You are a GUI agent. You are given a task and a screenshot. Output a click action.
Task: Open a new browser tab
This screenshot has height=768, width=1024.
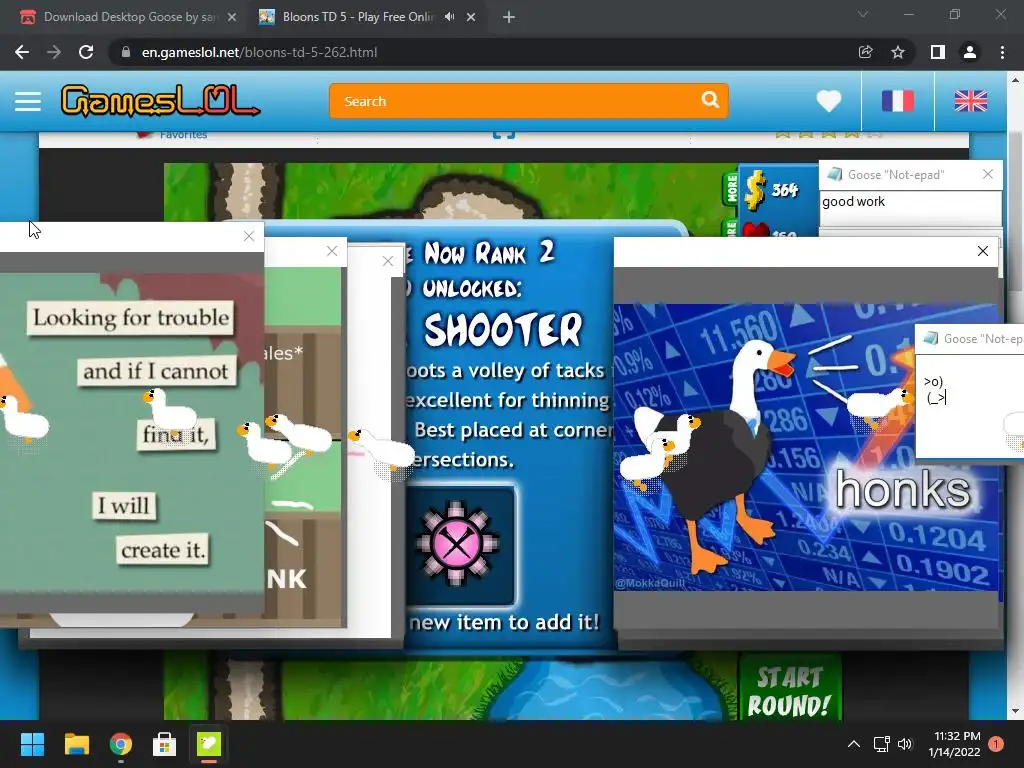(x=509, y=17)
